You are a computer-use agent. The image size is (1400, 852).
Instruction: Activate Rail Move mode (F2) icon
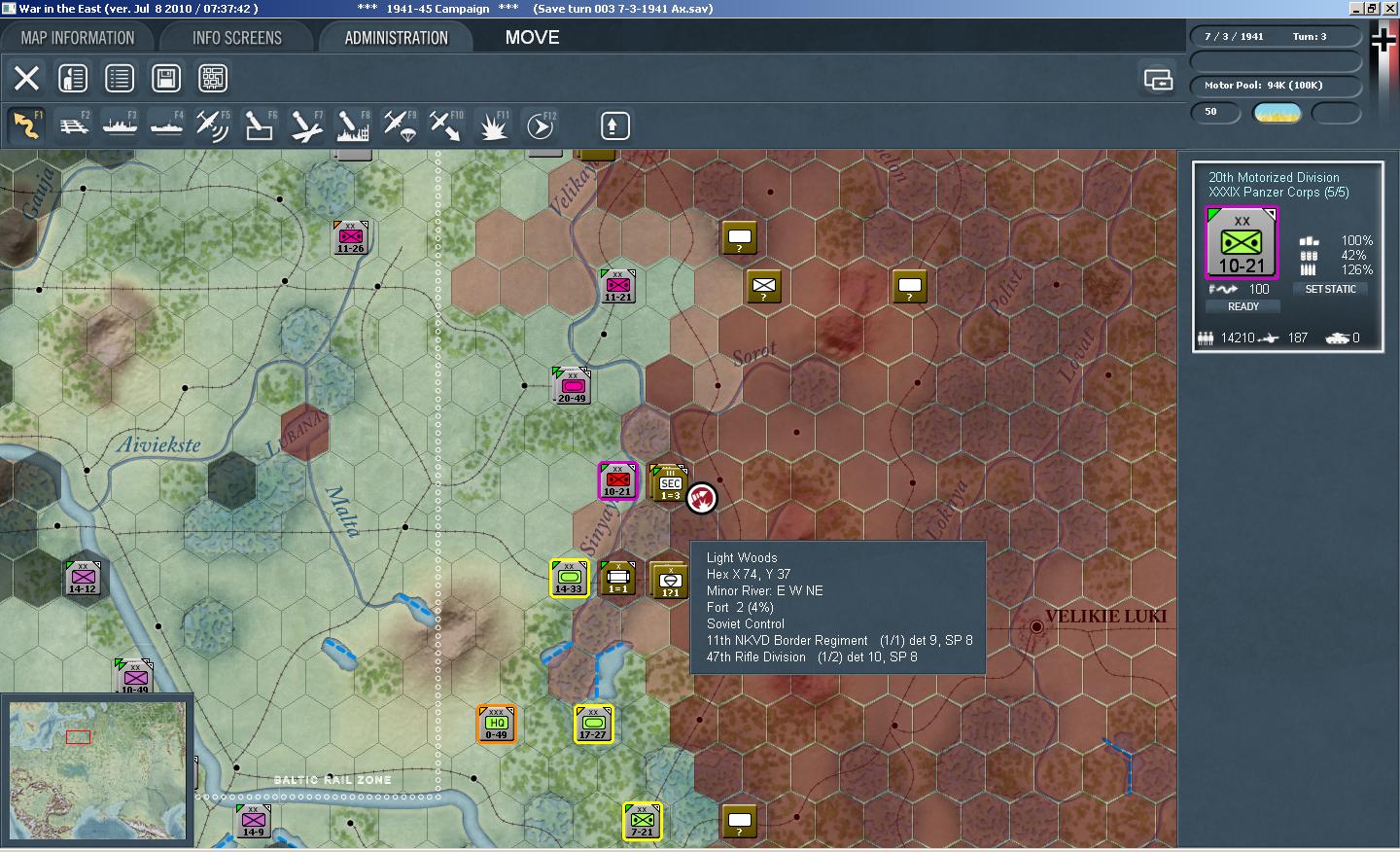pyautogui.click(x=73, y=125)
